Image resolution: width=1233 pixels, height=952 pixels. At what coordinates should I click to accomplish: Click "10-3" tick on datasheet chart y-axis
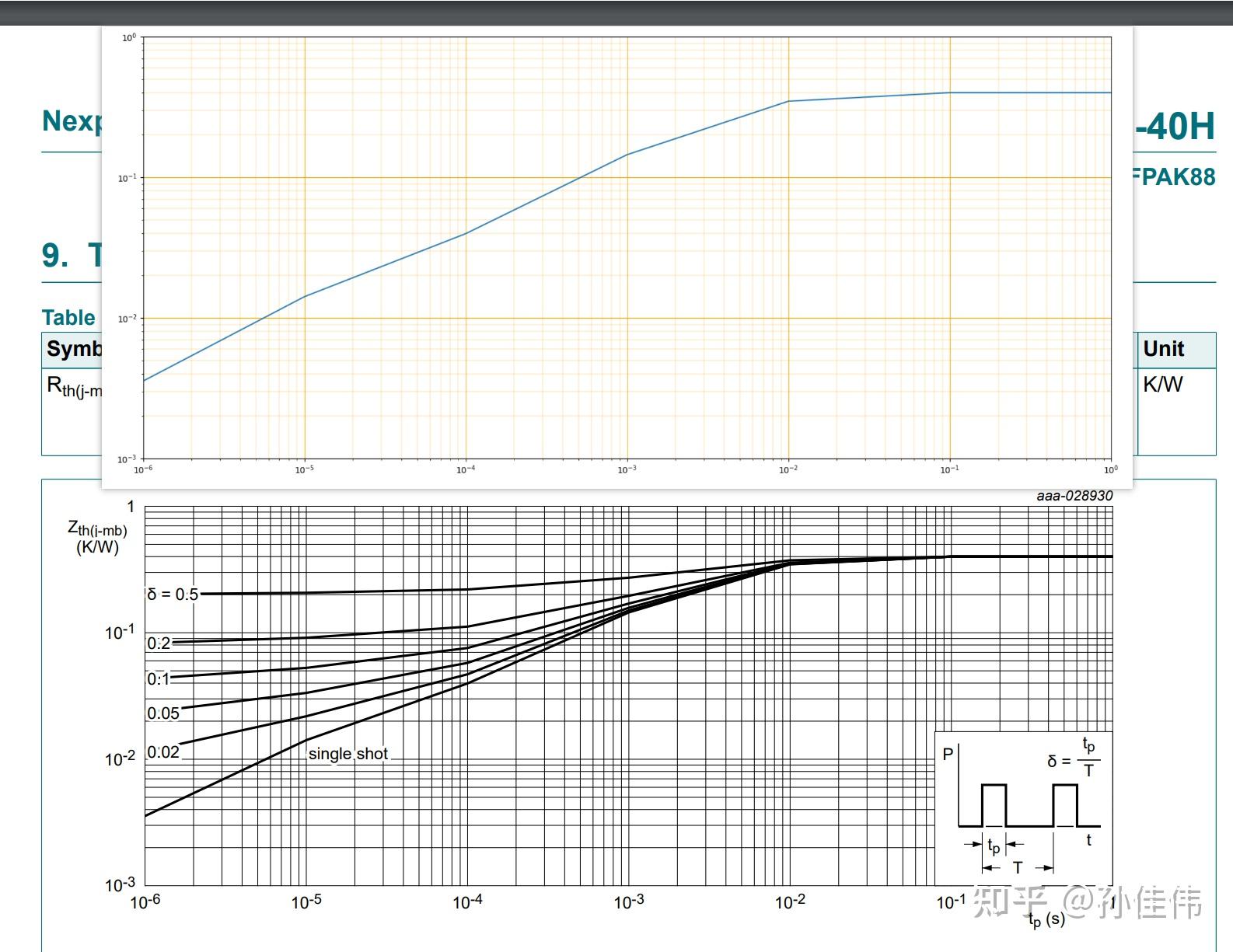tap(120, 884)
